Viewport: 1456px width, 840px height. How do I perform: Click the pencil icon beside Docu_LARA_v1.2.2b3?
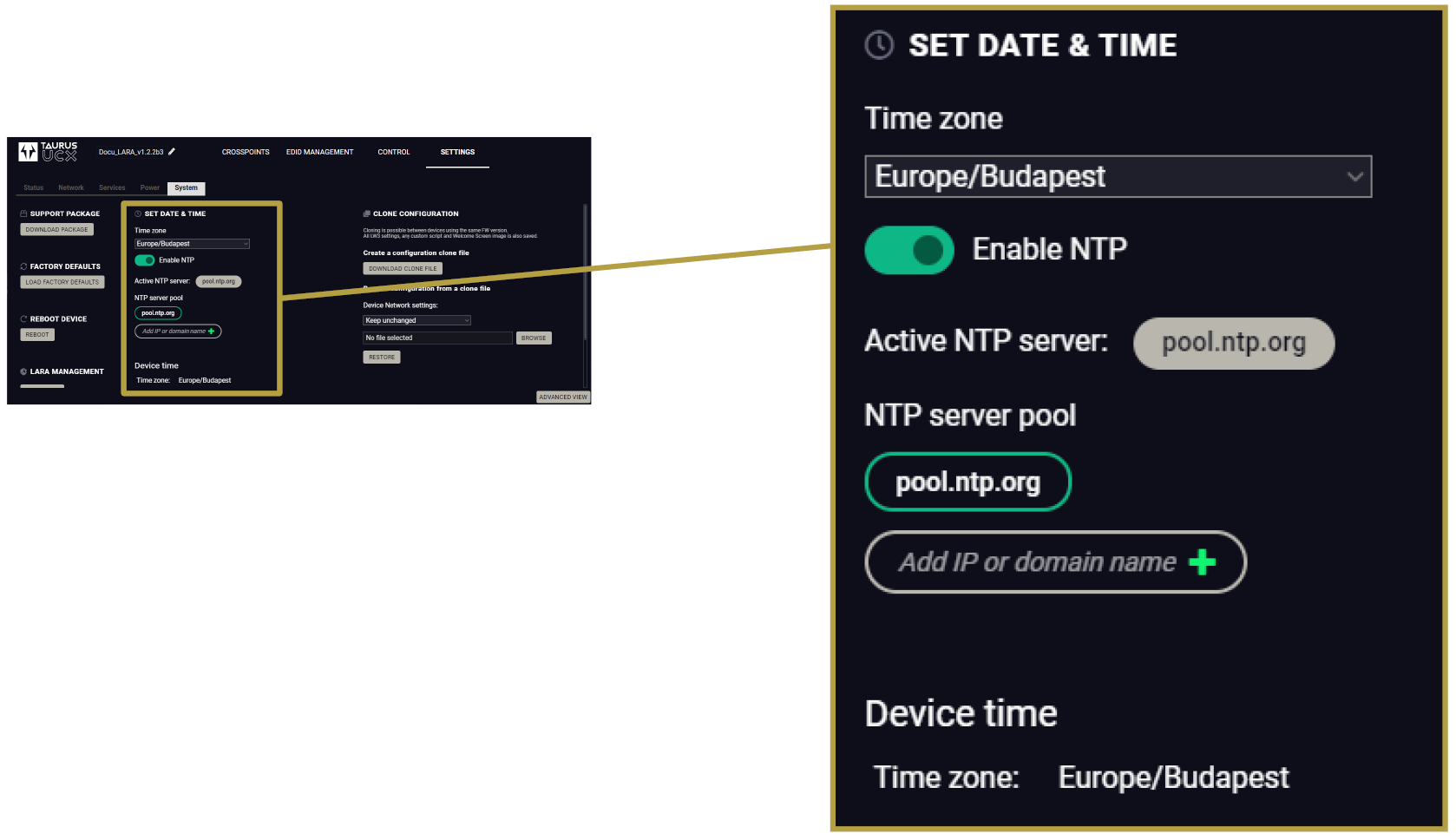(x=172, y=152)
